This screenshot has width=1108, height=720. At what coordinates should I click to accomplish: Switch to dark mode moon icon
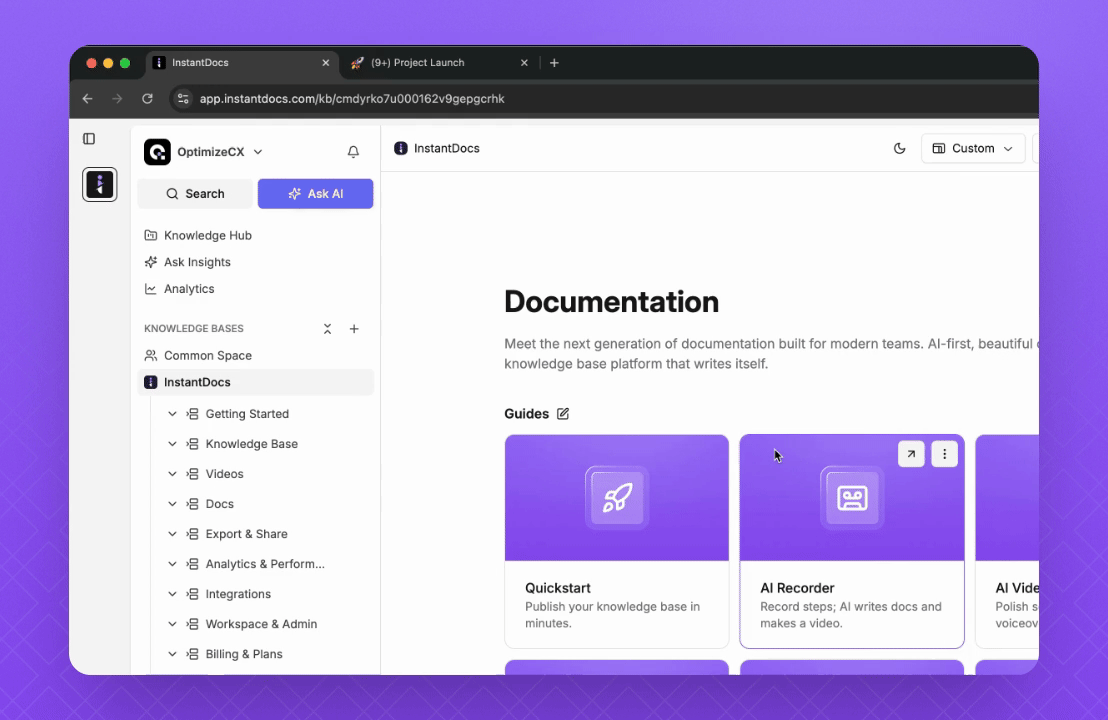[900, 148]
